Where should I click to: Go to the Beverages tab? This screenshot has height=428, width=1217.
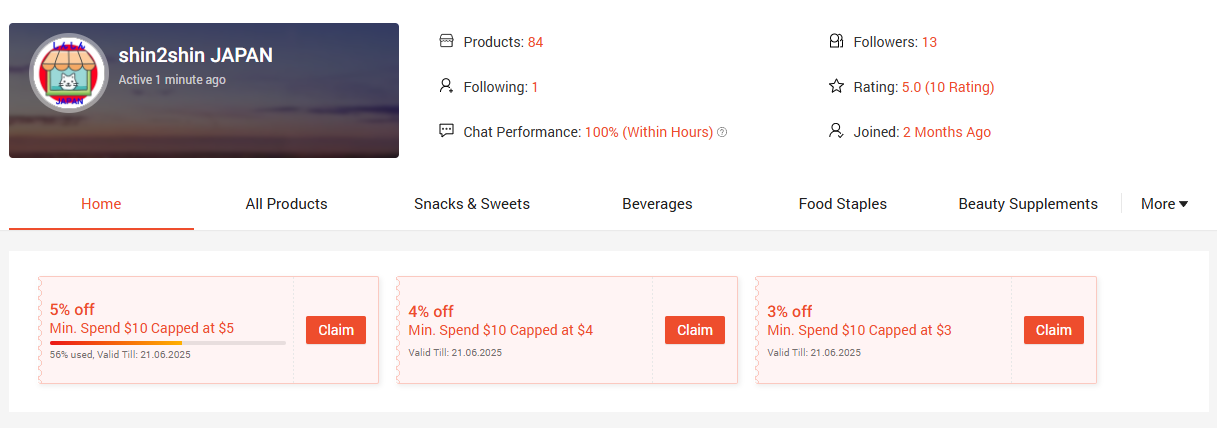pos(657,204)
